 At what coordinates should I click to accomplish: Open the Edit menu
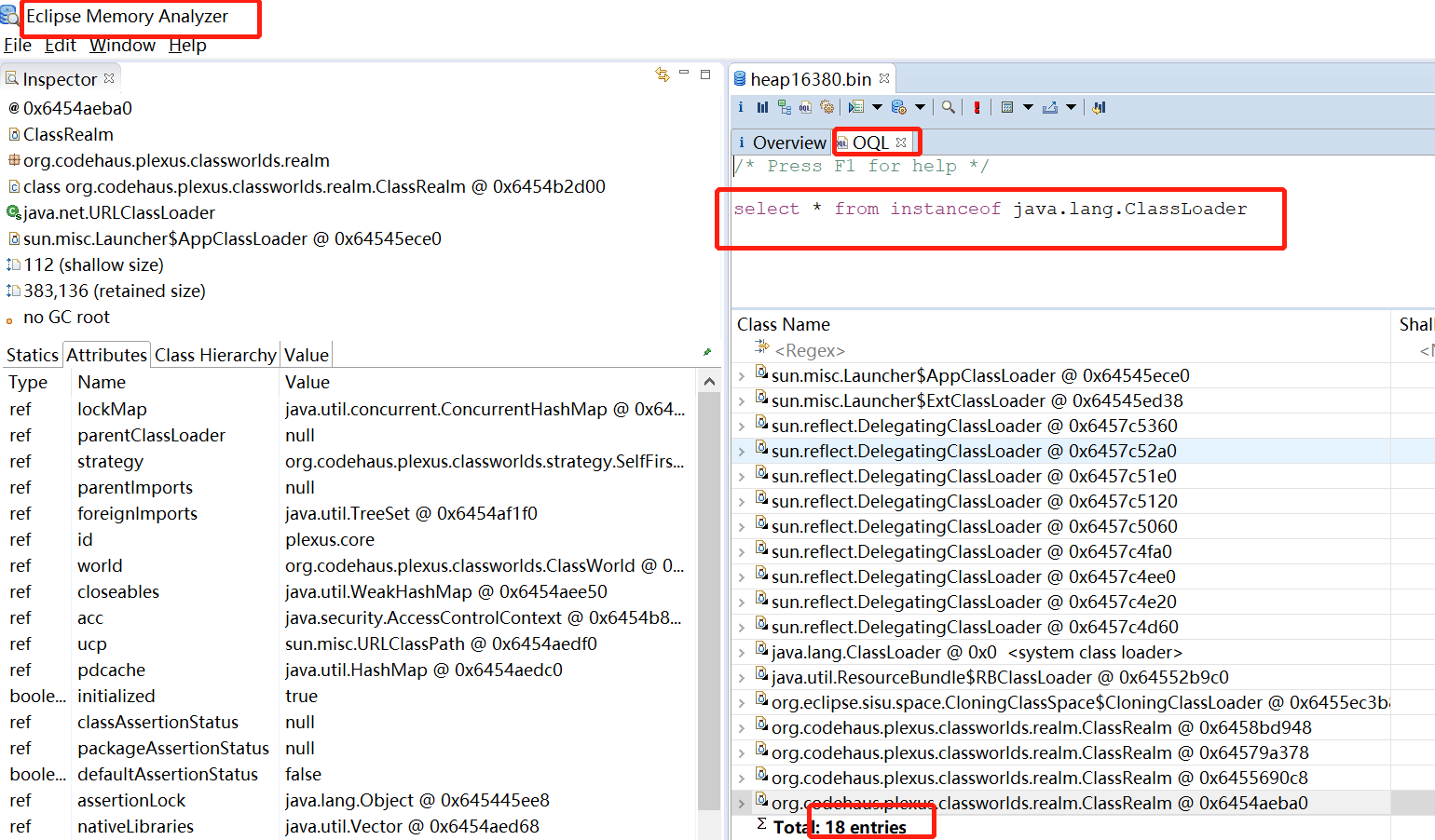(x=61, y=45)
